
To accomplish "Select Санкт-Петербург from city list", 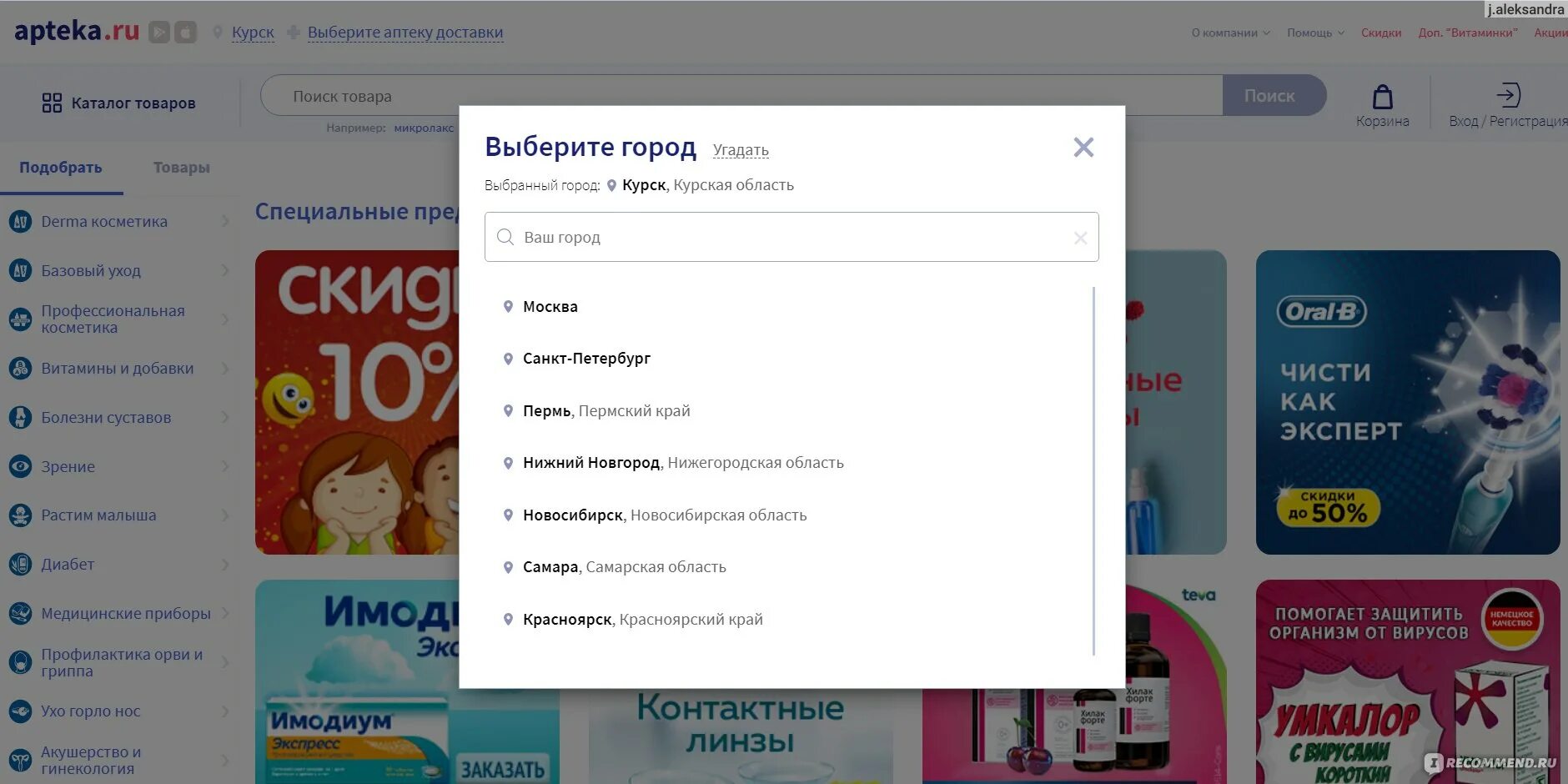I will click(586, 359).
